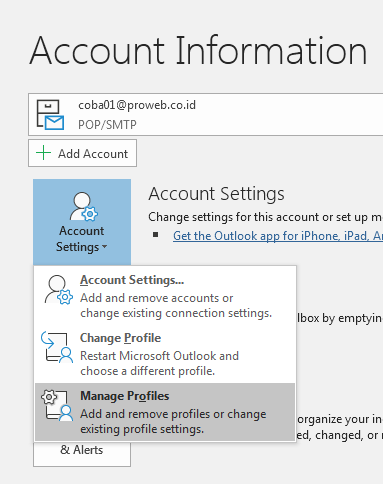383x484 pixels.
Task: Open the coba01@proweb.co.id account selector
Action: [206, 115]
